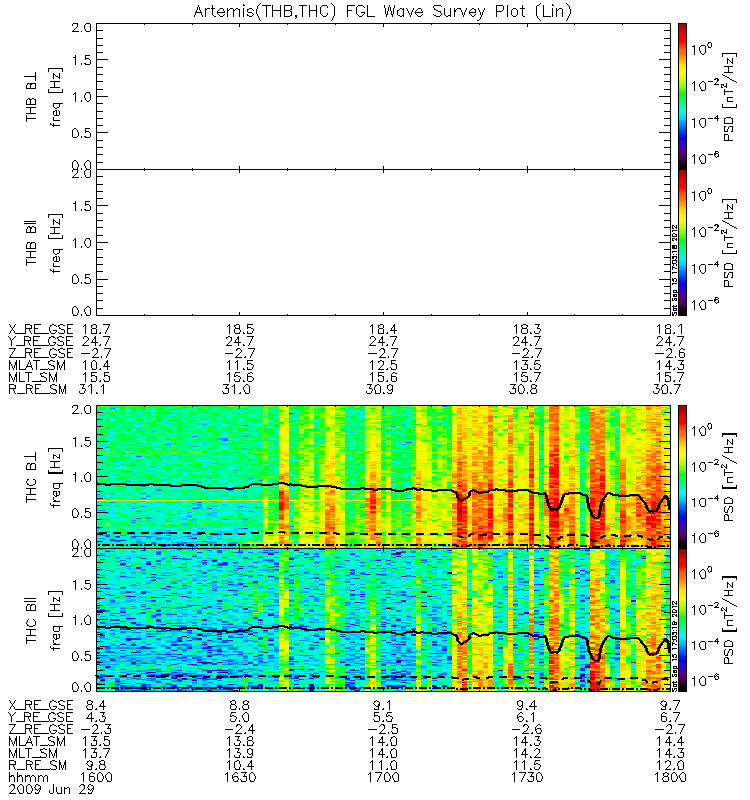
Task: Click the '1730' time label
Action: click(x=527, y=778)
